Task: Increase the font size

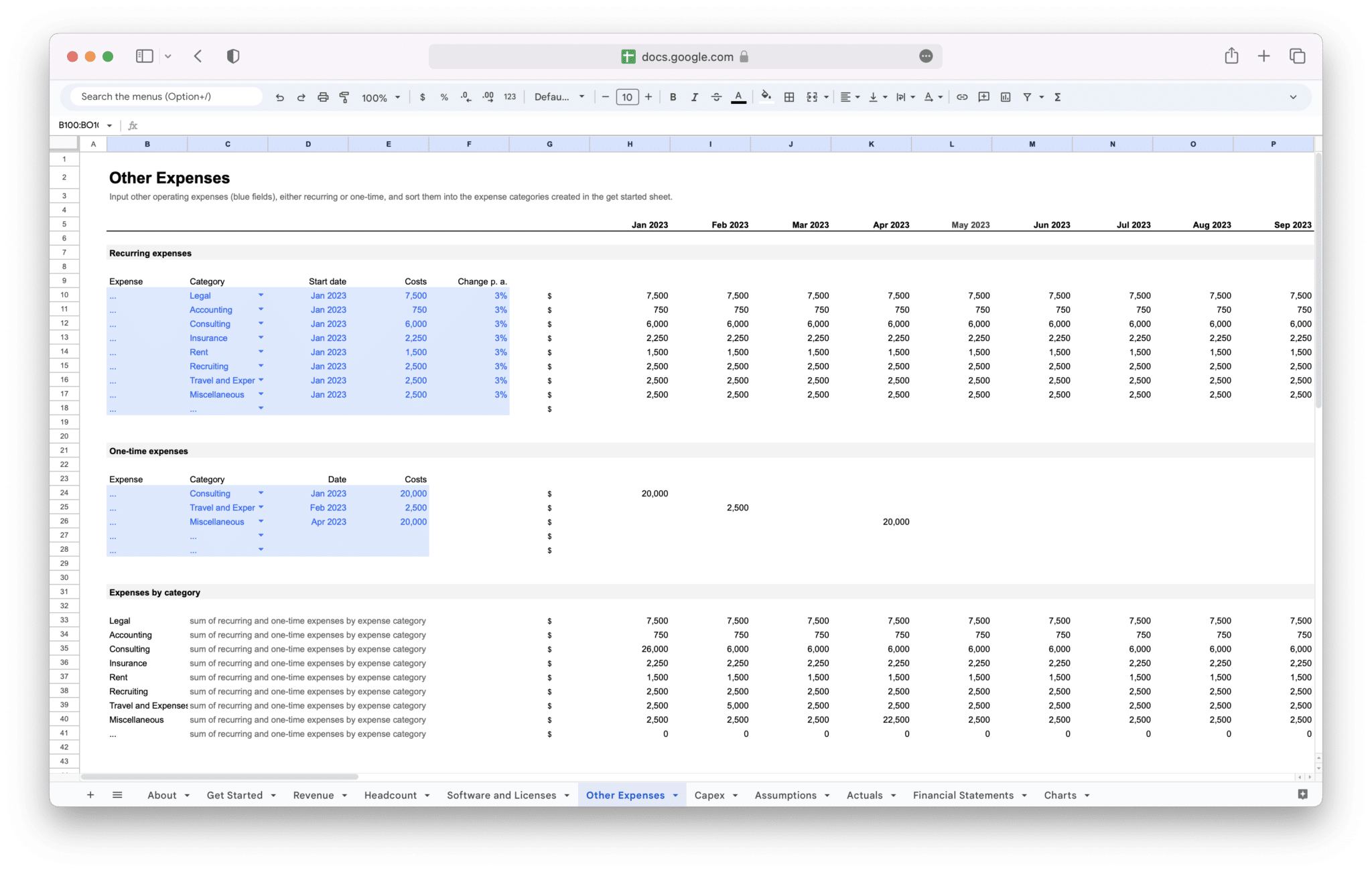Action: pos(648,97)
